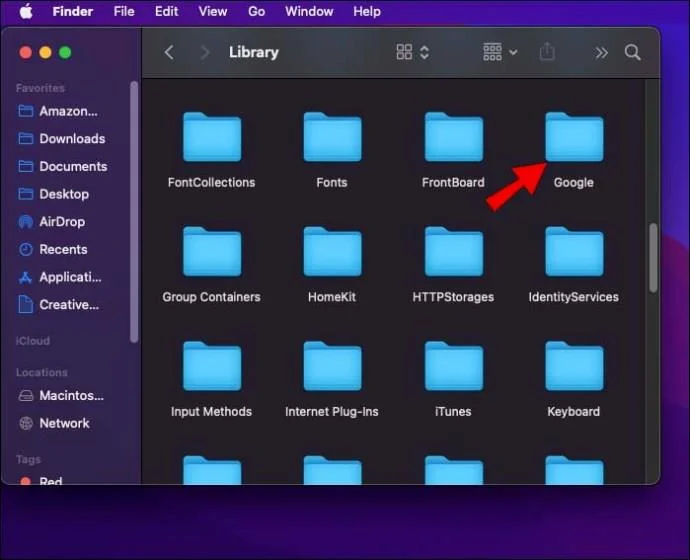Open the Go menu
The height and width of the screenshot is (560, 690).
(257, 11)
